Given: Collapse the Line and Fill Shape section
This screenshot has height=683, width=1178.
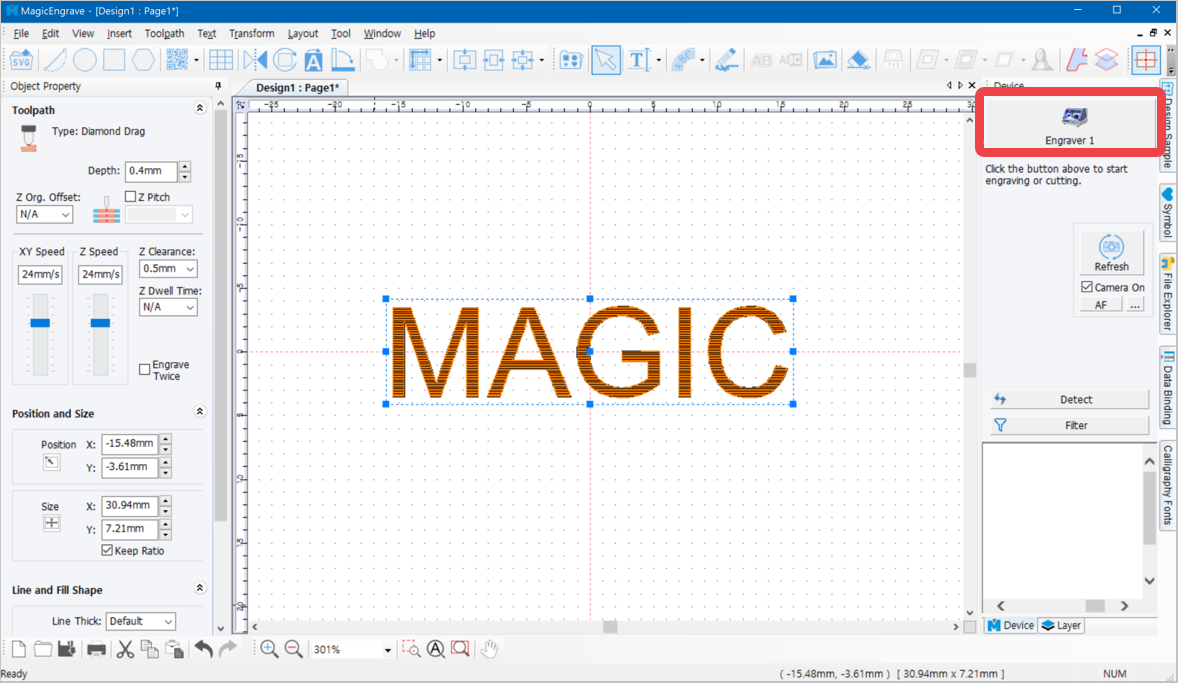Looking at the screenshot, I should pos(200,588).
